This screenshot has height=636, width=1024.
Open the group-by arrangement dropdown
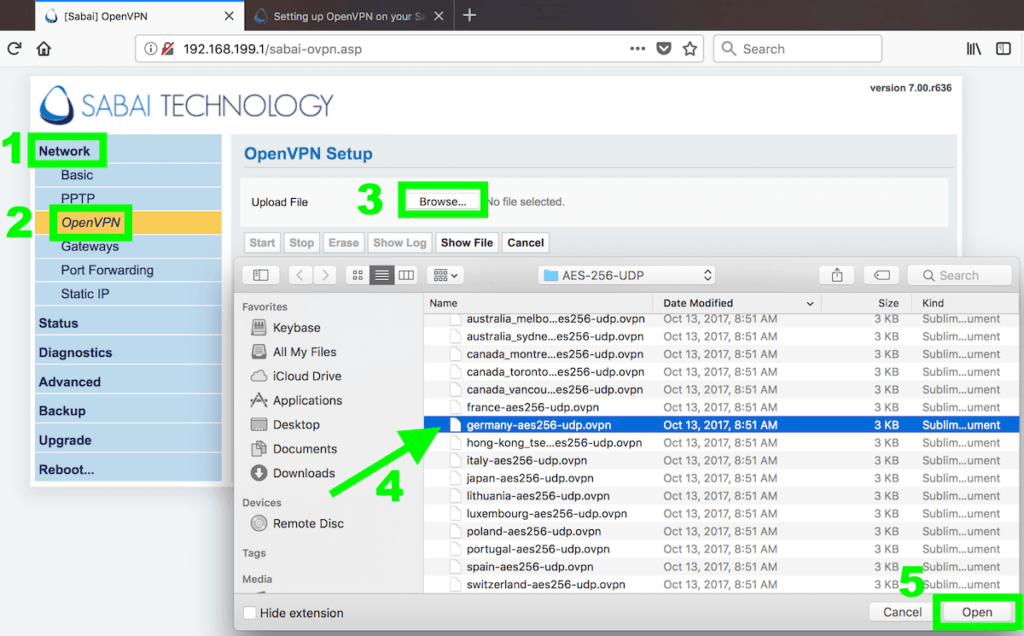(445, 275)
